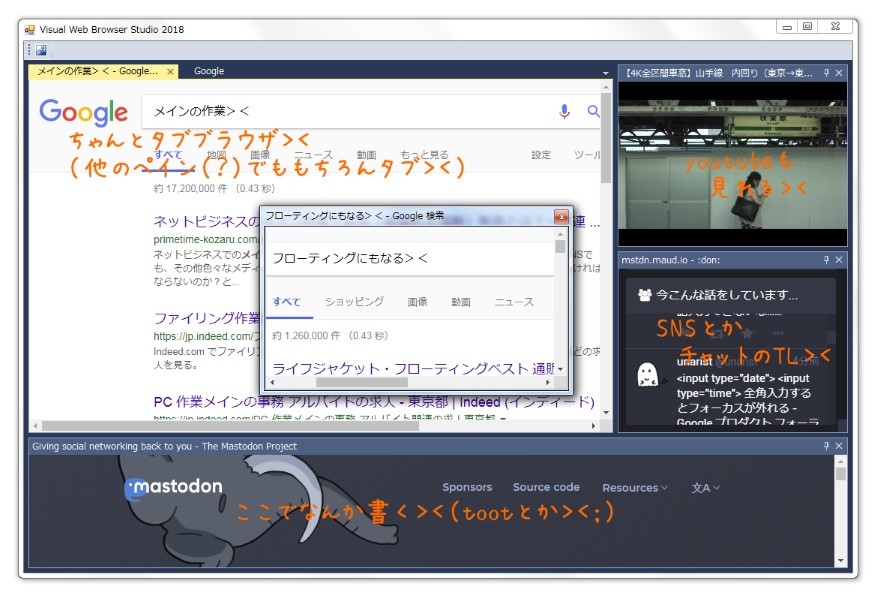Image resolution: width=872 pixels, height=596 pixels.
Task: Click the scroll-down arrow in the floating window
Action: tap(560, 369)
